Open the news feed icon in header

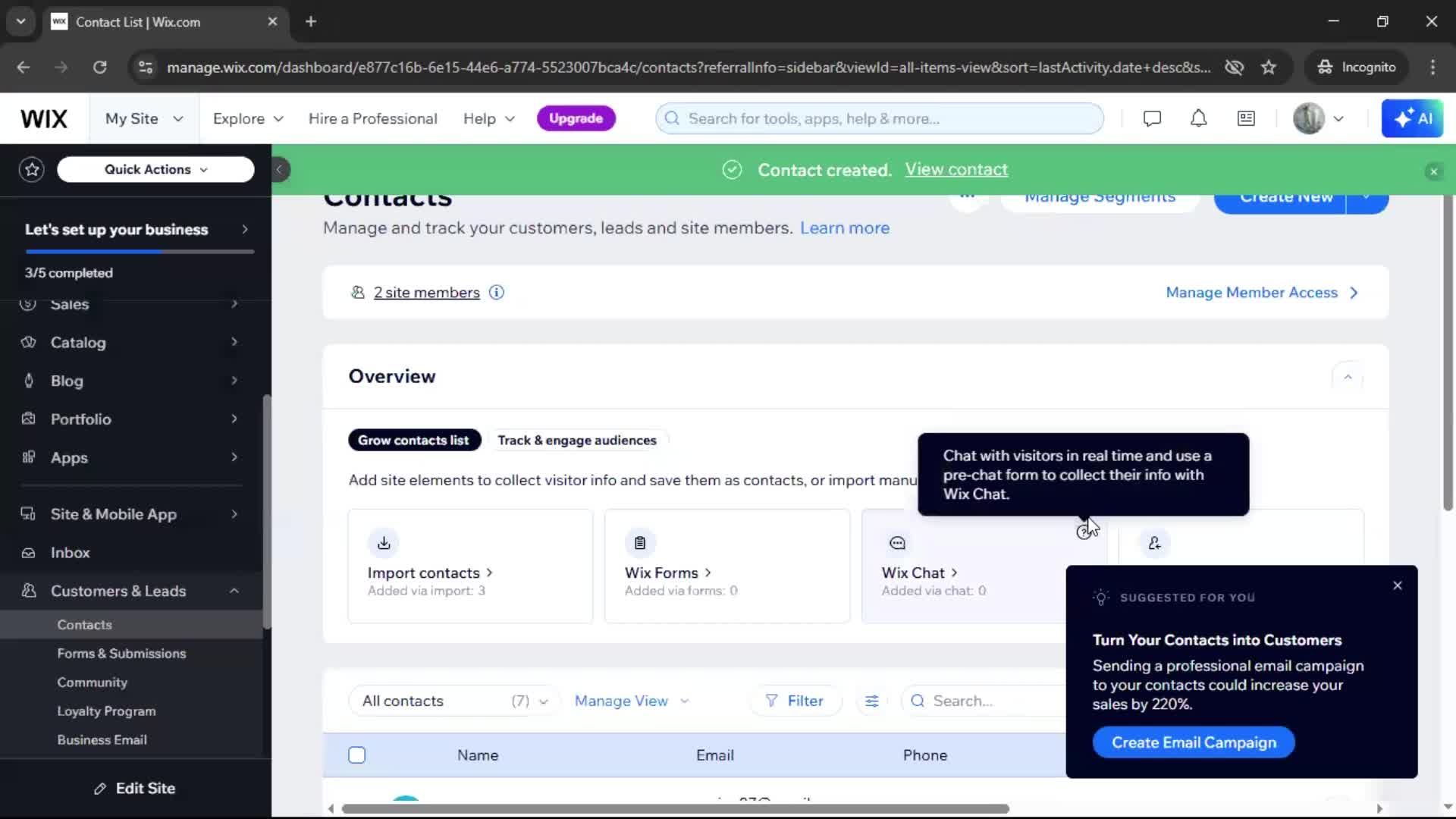1246,118
